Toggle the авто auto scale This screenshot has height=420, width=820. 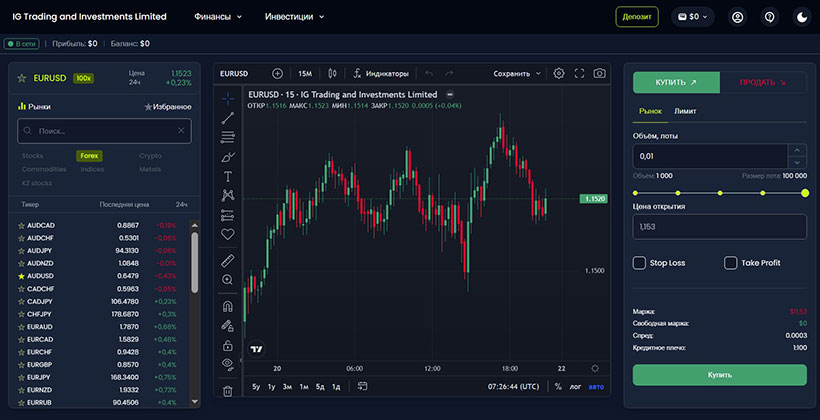pos(596,387)
